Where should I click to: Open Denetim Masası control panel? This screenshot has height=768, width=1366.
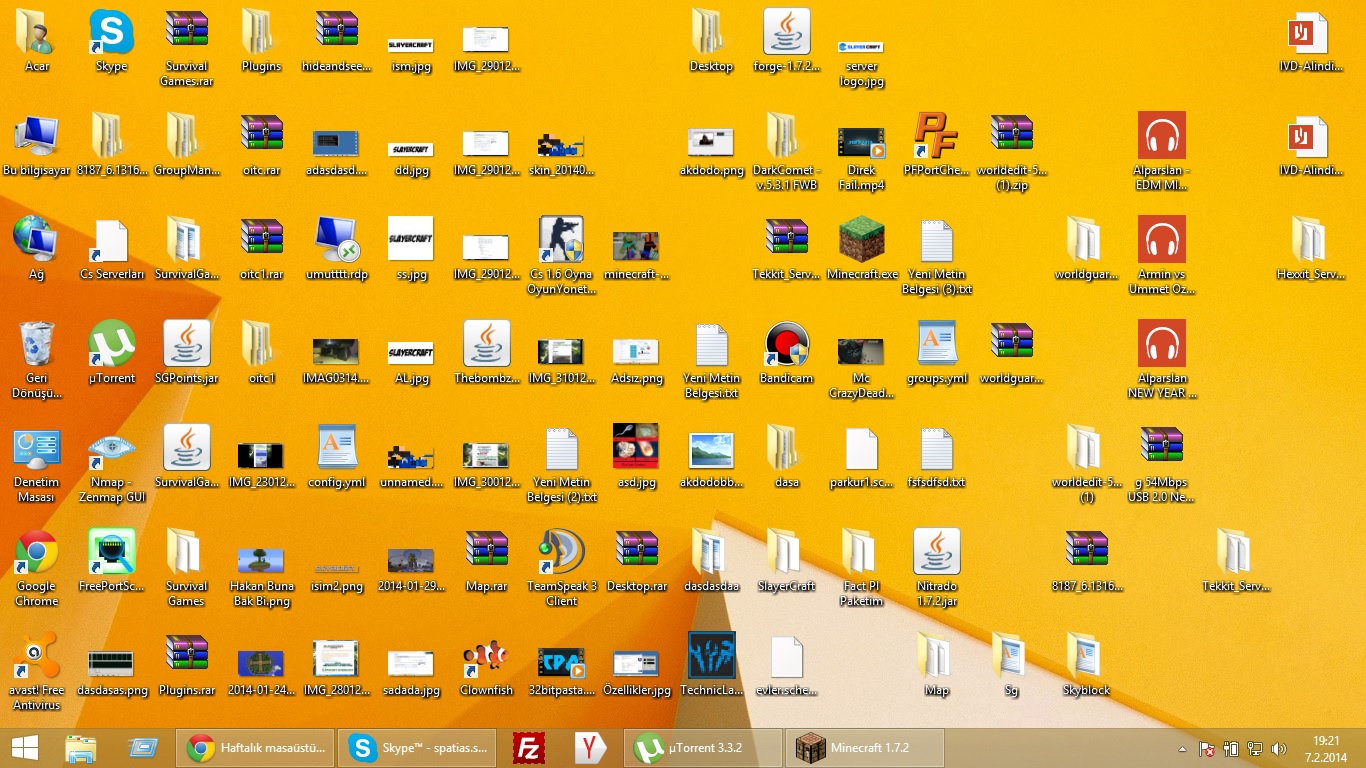[37, 464]
